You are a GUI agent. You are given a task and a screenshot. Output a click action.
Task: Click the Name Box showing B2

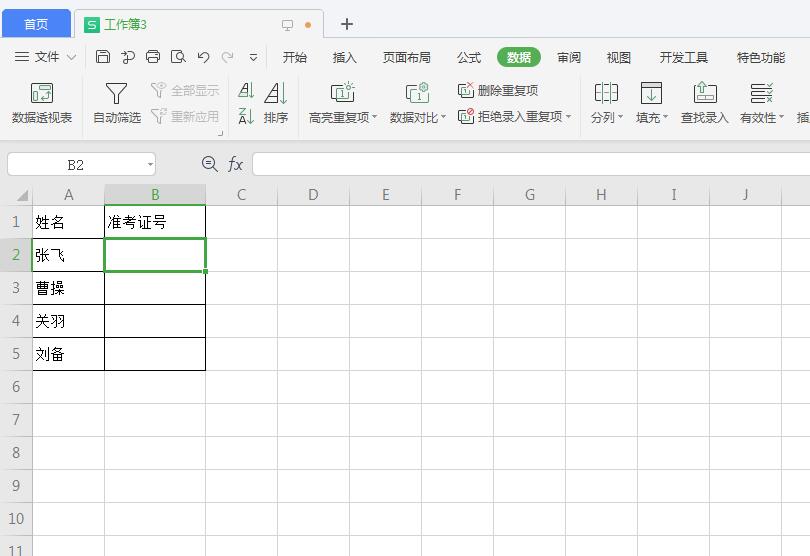[x=75, y=165]
